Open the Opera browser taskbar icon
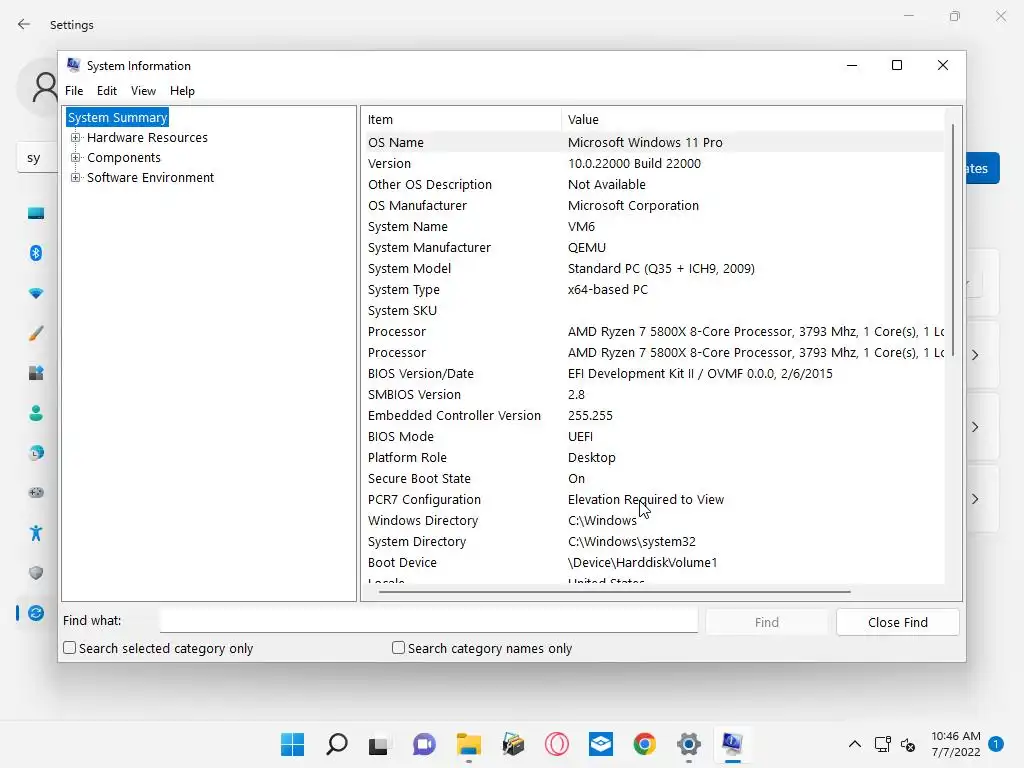Image resolution: width=1024 pixels, height=768 pixels. [x=557, y=744]
